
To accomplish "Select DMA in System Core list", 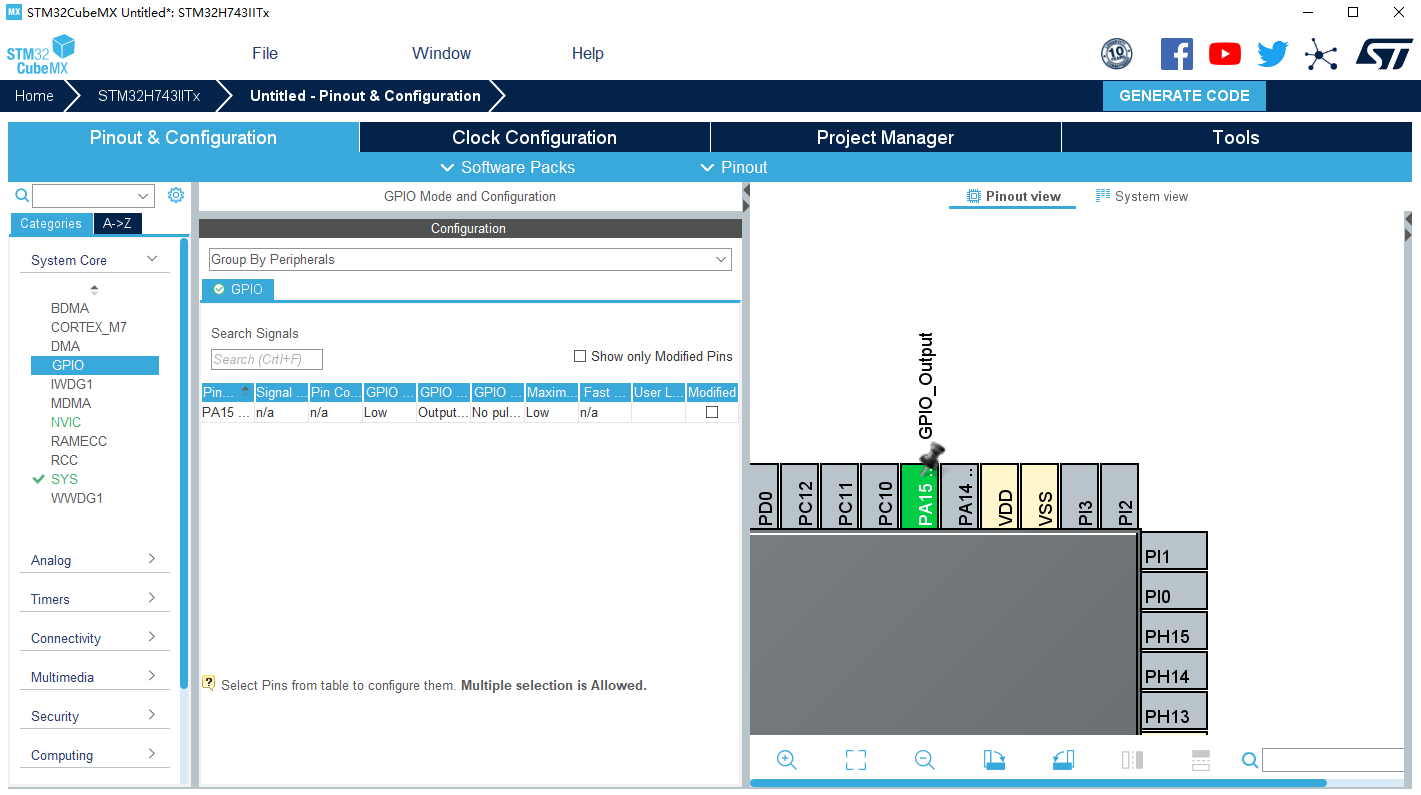I will click(65, 346).
